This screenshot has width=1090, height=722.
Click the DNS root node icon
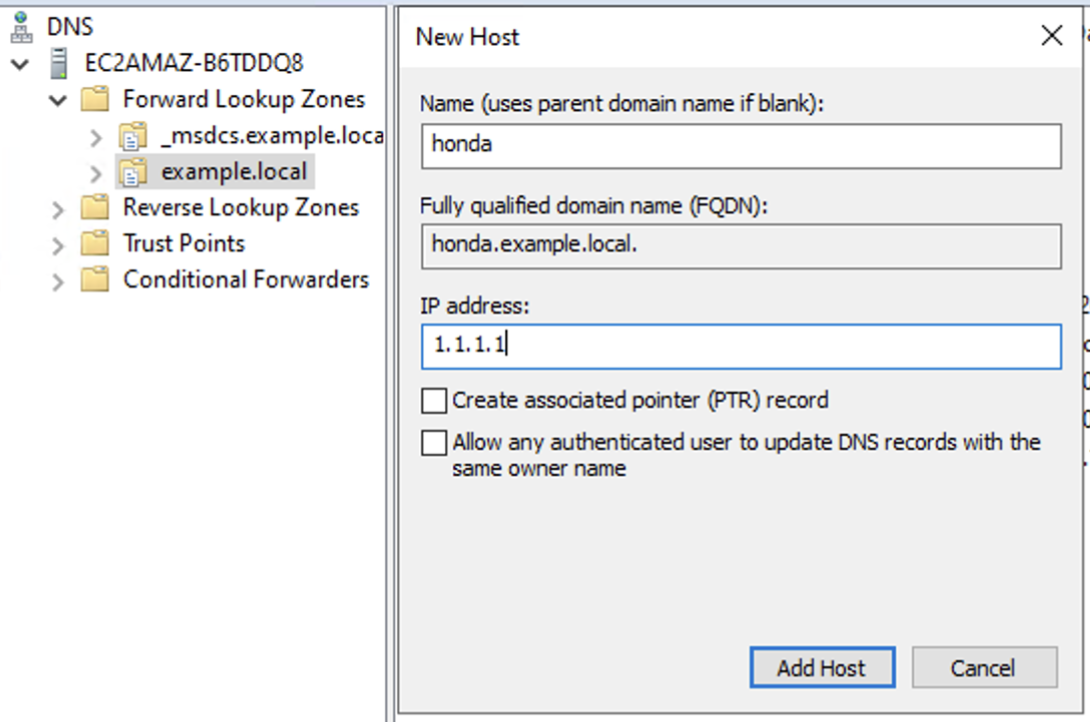coord(21,28)
